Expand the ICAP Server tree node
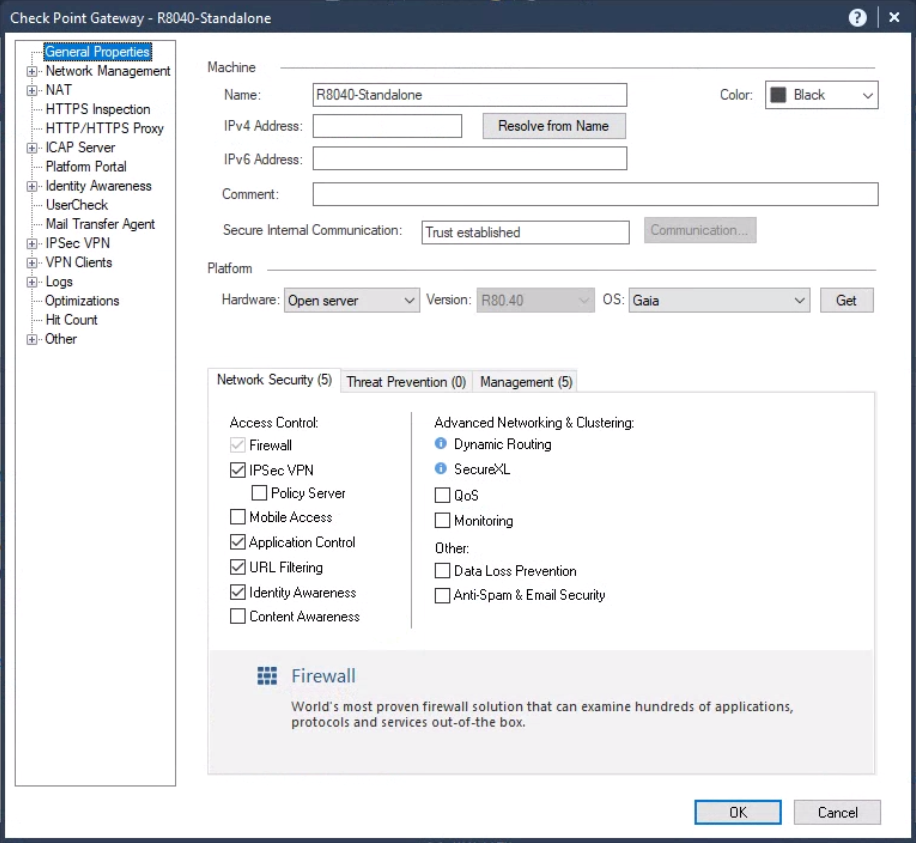Image resolution: width=916 pixels, height=843 pixels. [x=32, y=148]
